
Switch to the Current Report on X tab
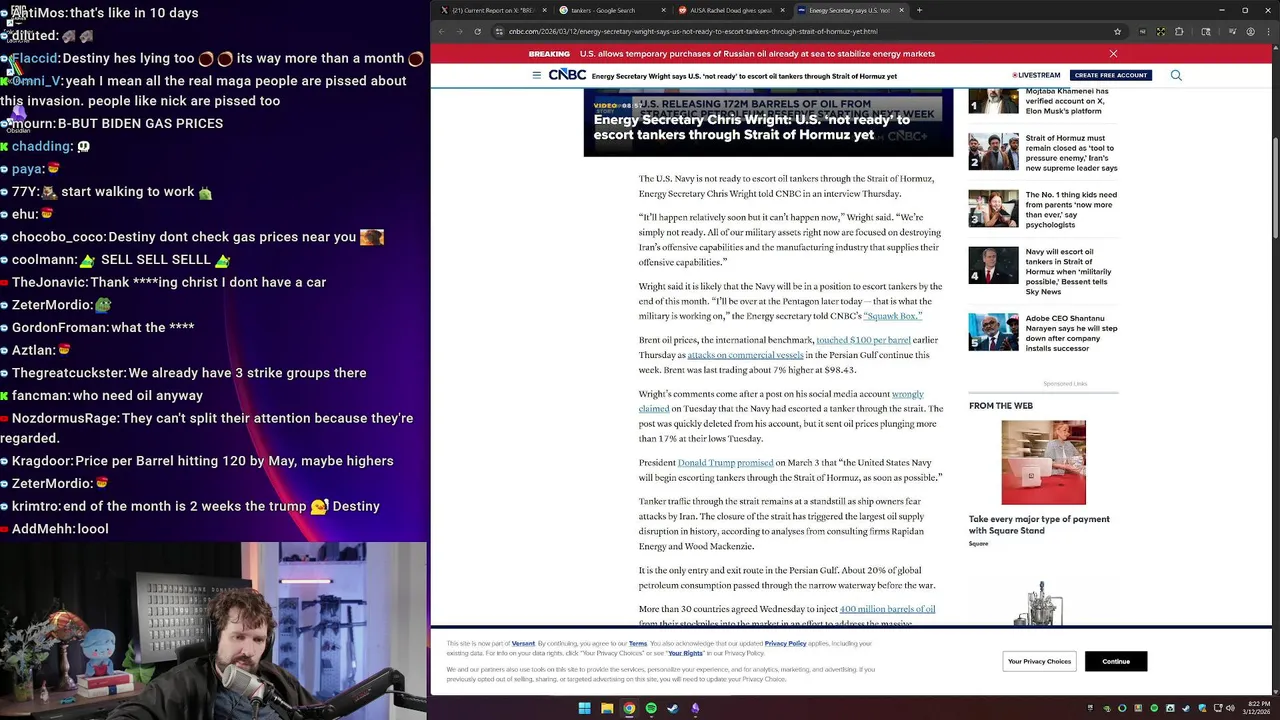[x=492, y=10]
